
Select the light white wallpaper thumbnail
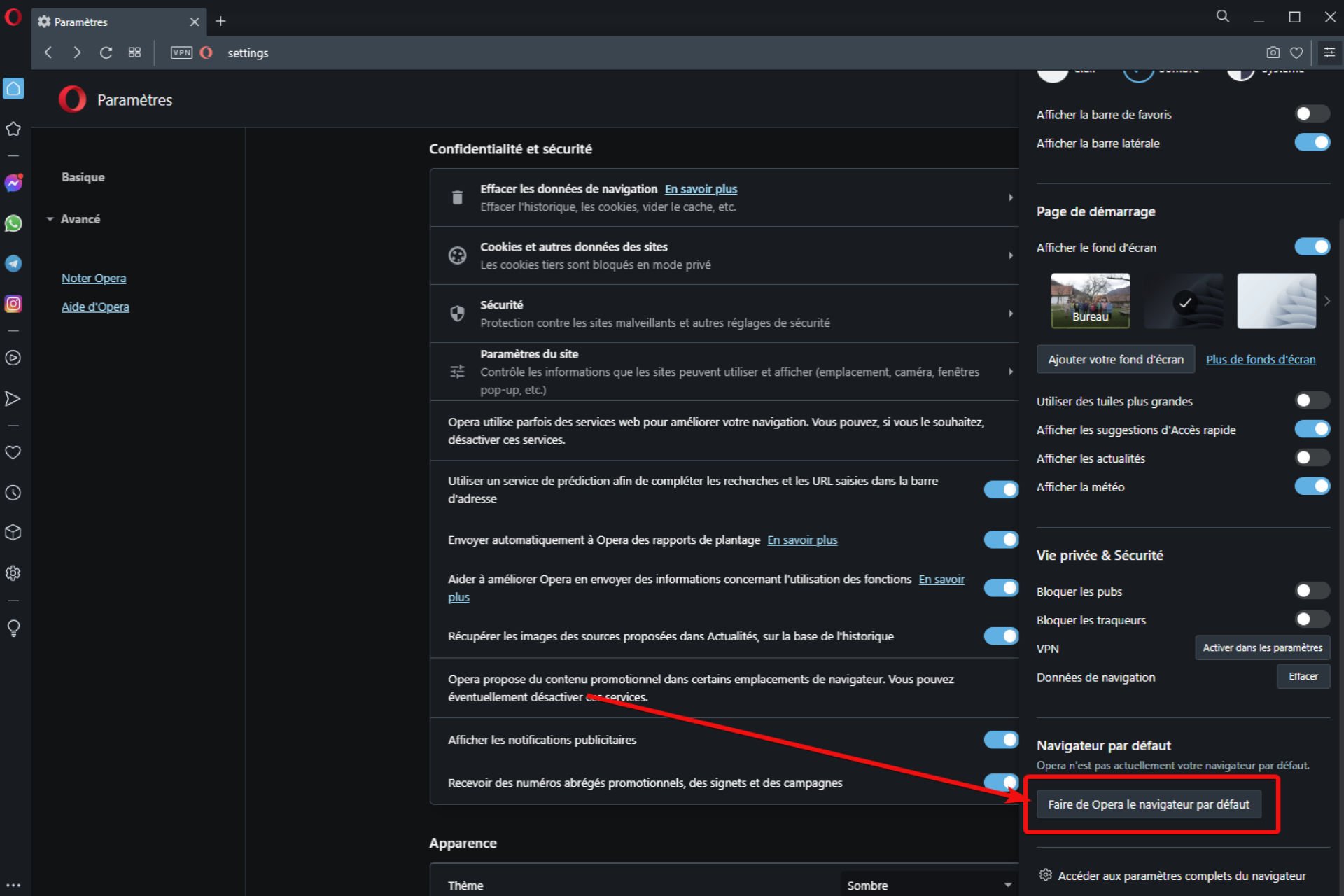pyautogui.click(x=1276, y=301)
